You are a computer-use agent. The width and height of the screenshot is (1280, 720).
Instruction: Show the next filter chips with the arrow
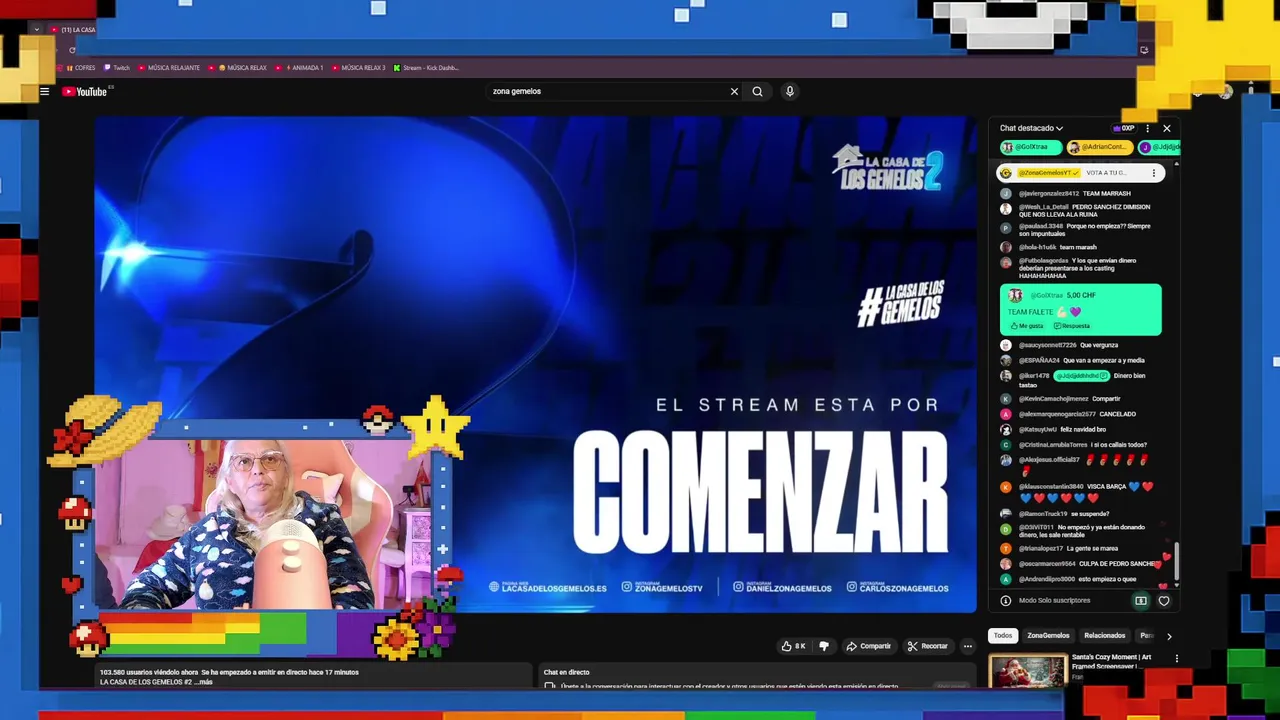coord(1168,636)
